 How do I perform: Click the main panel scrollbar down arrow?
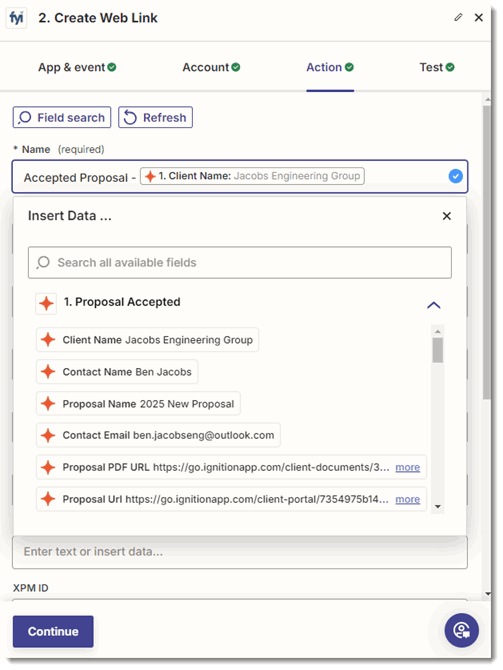(488, 594)
